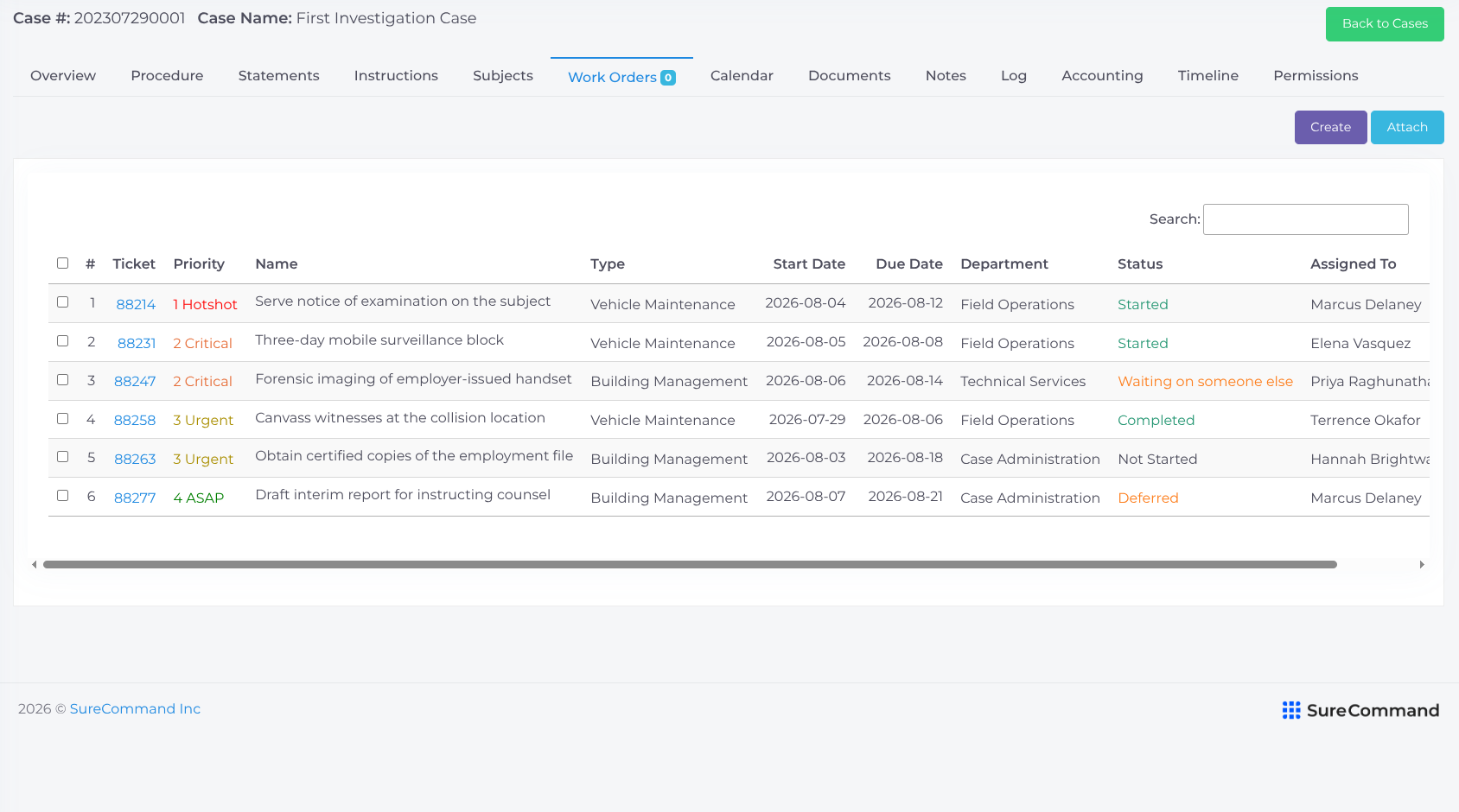The width and height of the screenshot is (1459, 812).
Task: Click the 'Deferred' status cell
Action: pos(1148,498)
